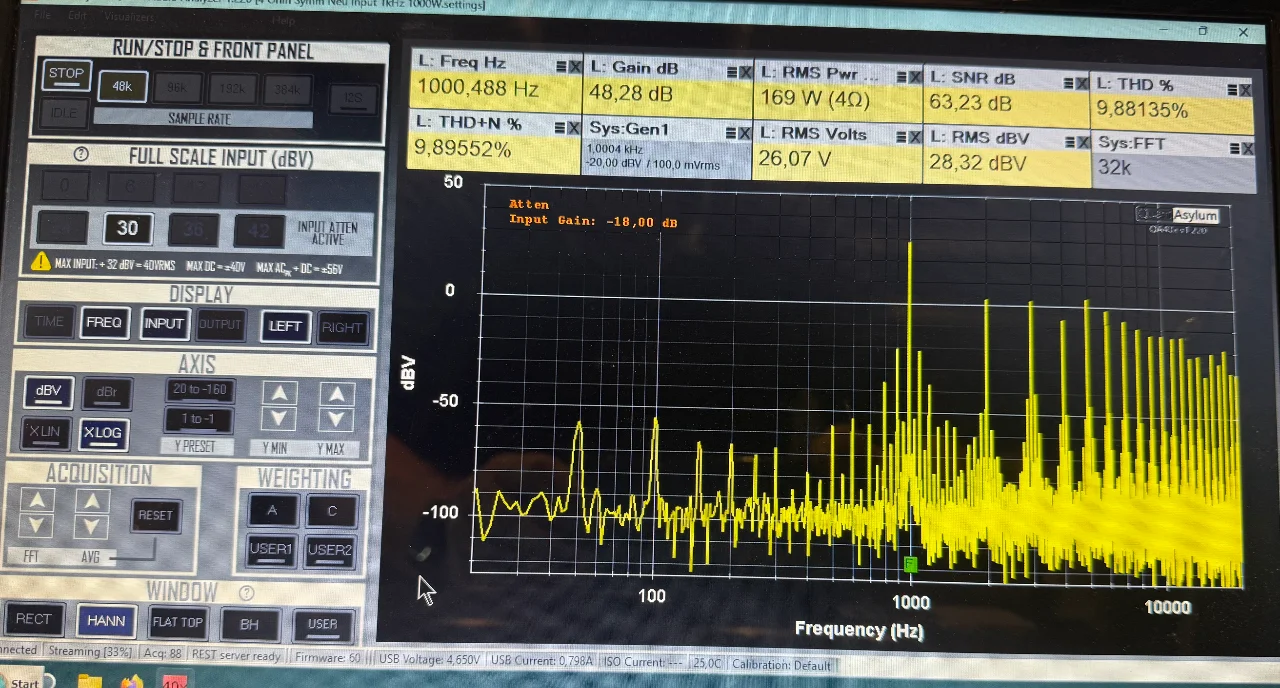The image size is (1280, 688).
Task: Enable A weighting
Action: point(272,511)
